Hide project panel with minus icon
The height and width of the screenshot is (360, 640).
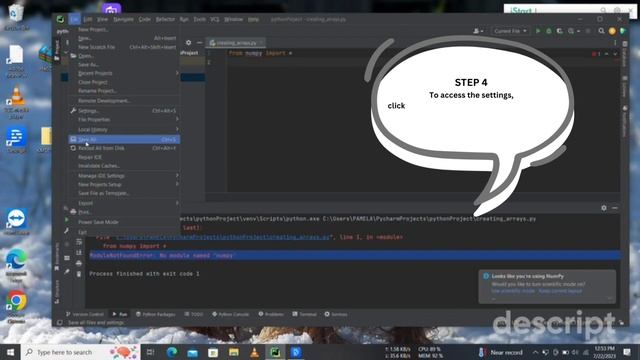pyautogui.click(x=199, y=42)
